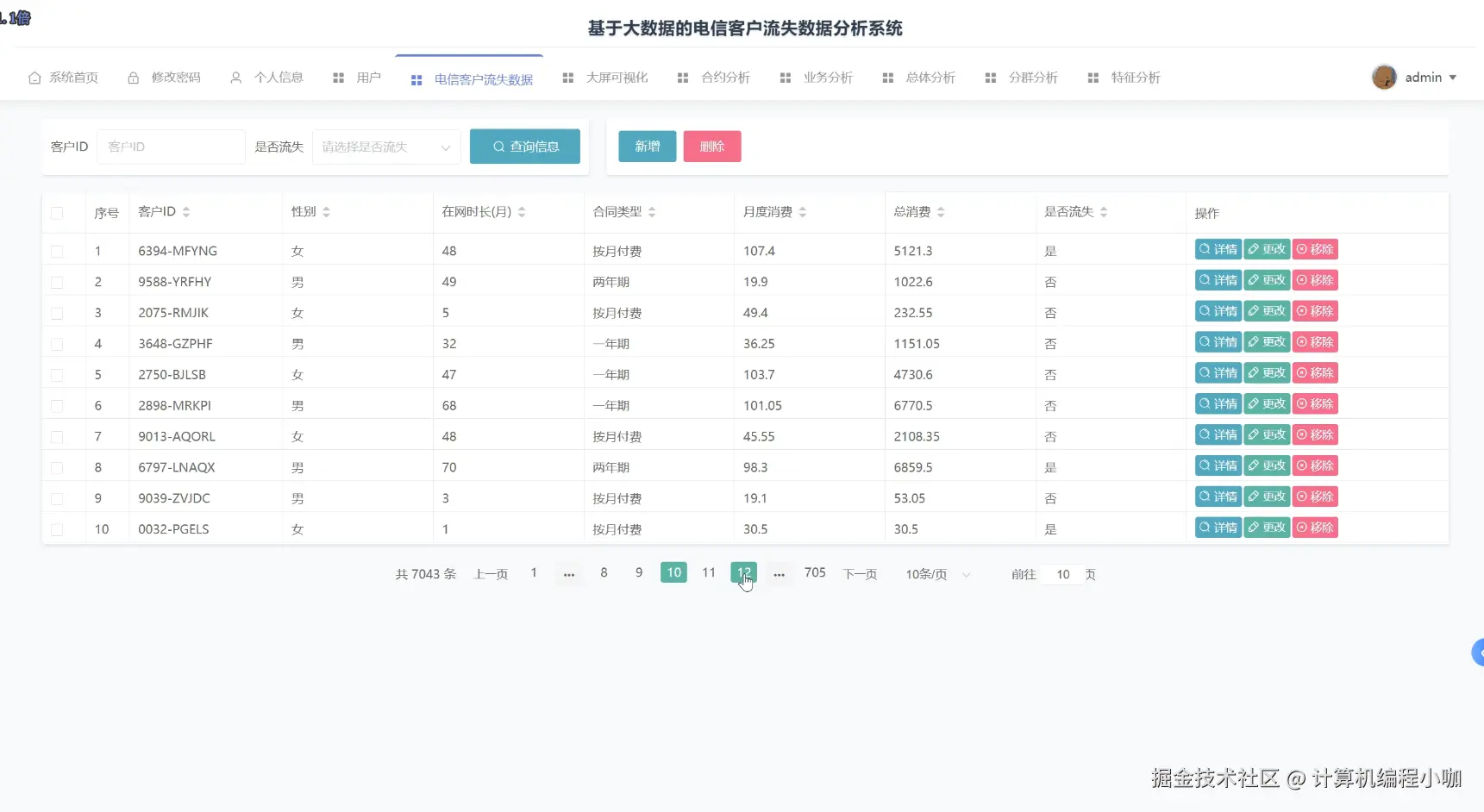
Task: Click the admin avatar image
Action: [1384, 77]
